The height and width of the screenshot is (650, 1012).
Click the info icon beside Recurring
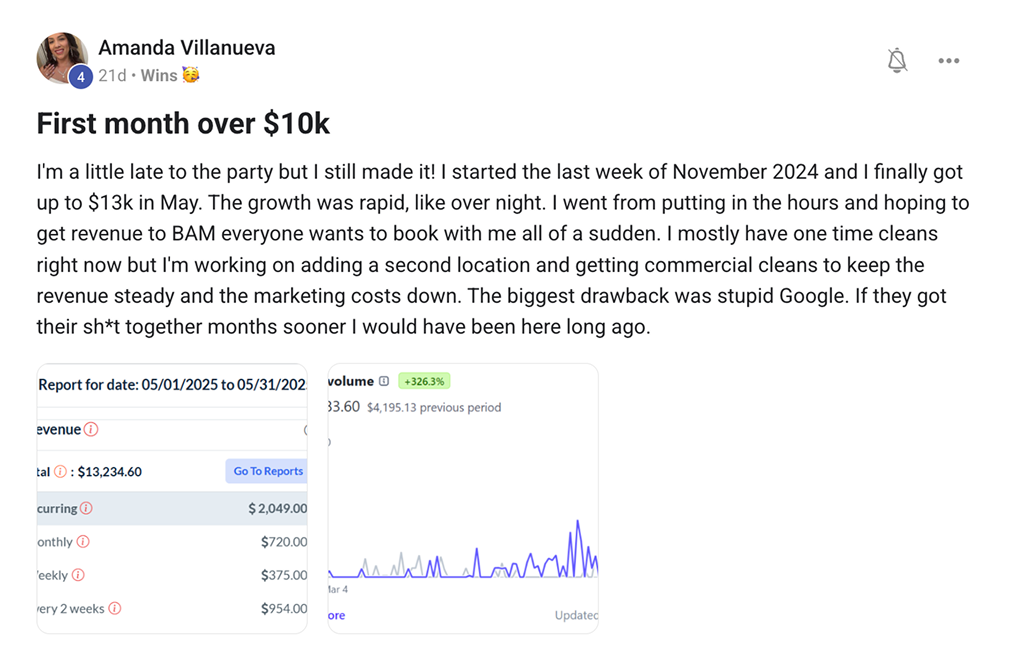coord(86,508)
